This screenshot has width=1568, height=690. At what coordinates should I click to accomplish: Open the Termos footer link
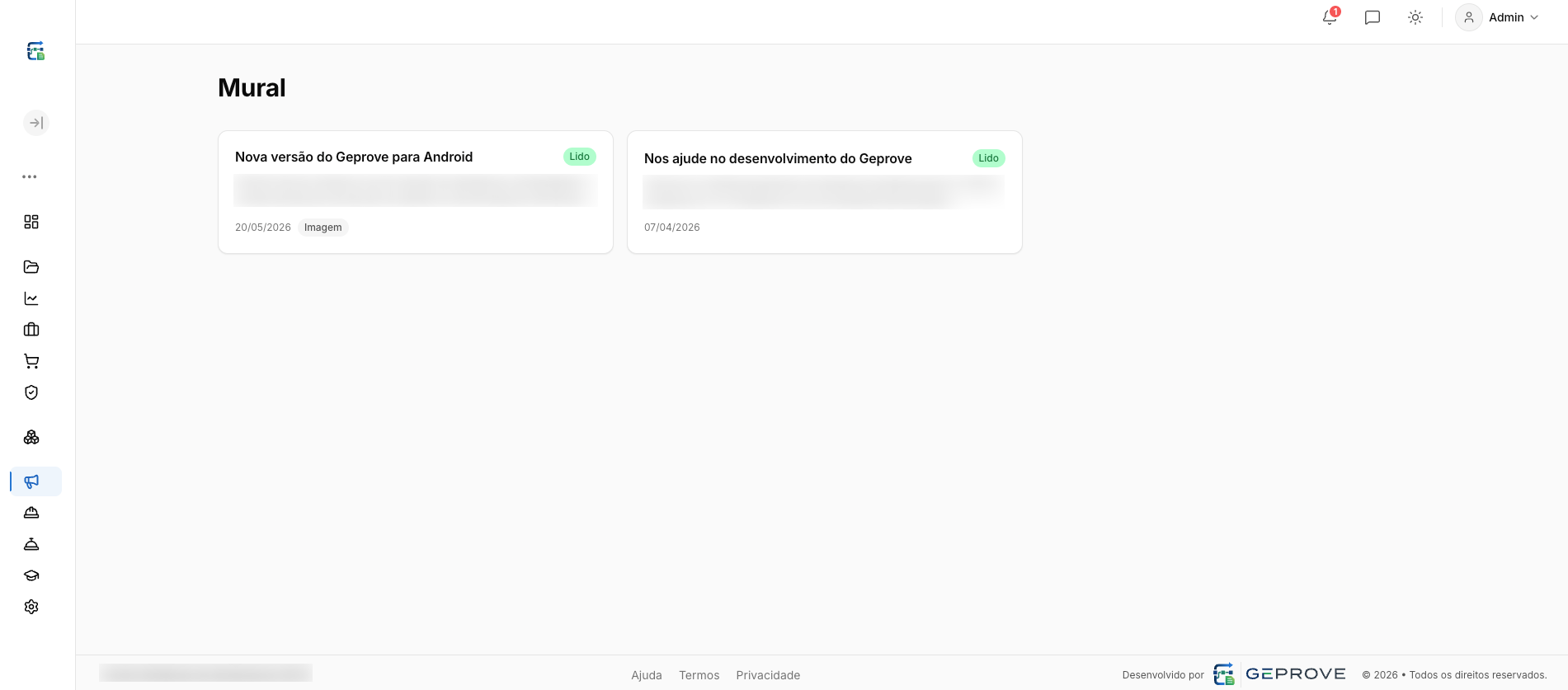[699, 675]
